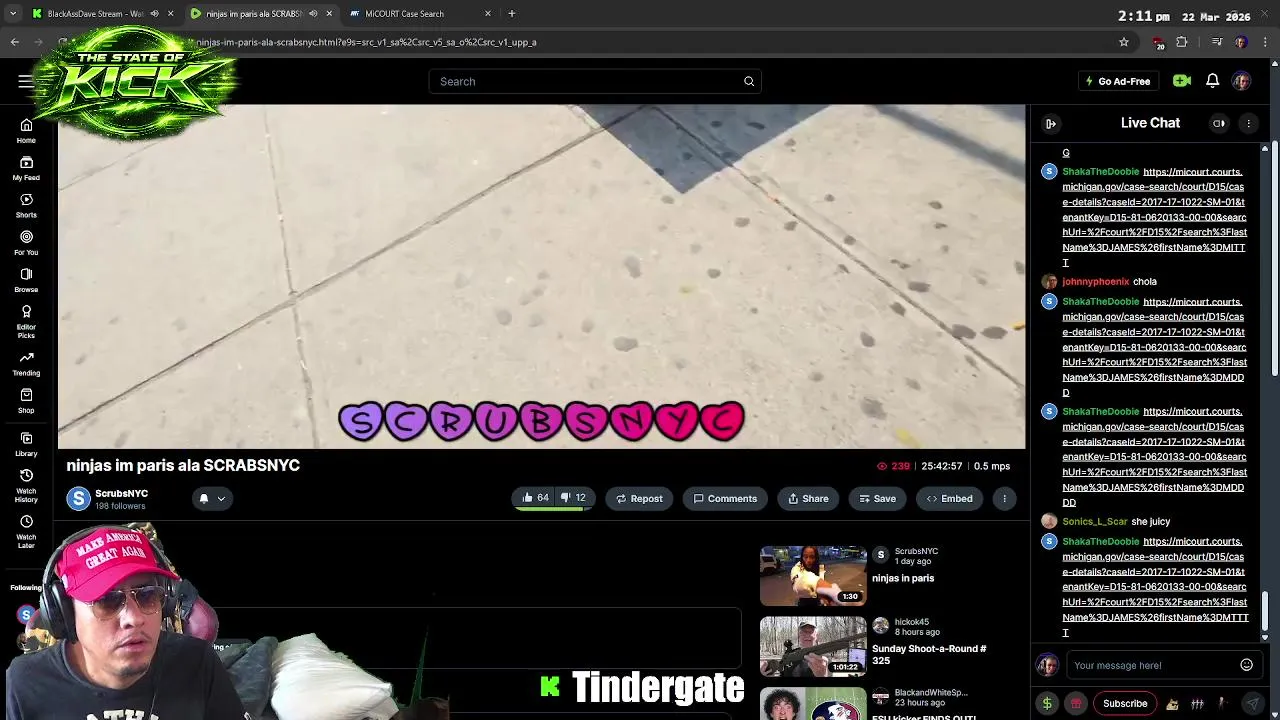The height and width of the screenshot is (720, 1280).
Task: Click the Search input field
Action: pyautogui.click(x=586, y=81)
